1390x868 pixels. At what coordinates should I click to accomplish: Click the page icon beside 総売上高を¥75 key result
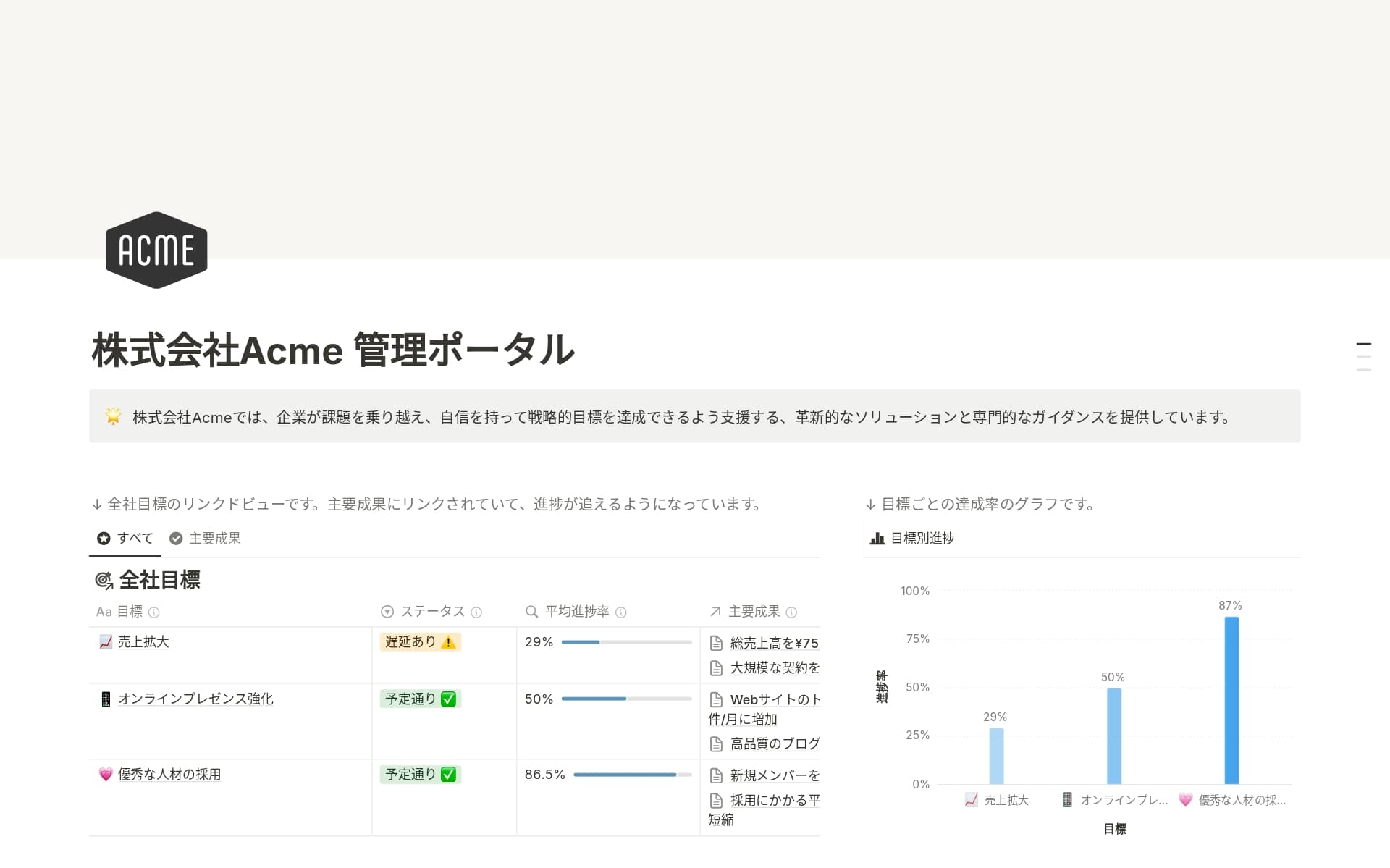coord(717,643)
